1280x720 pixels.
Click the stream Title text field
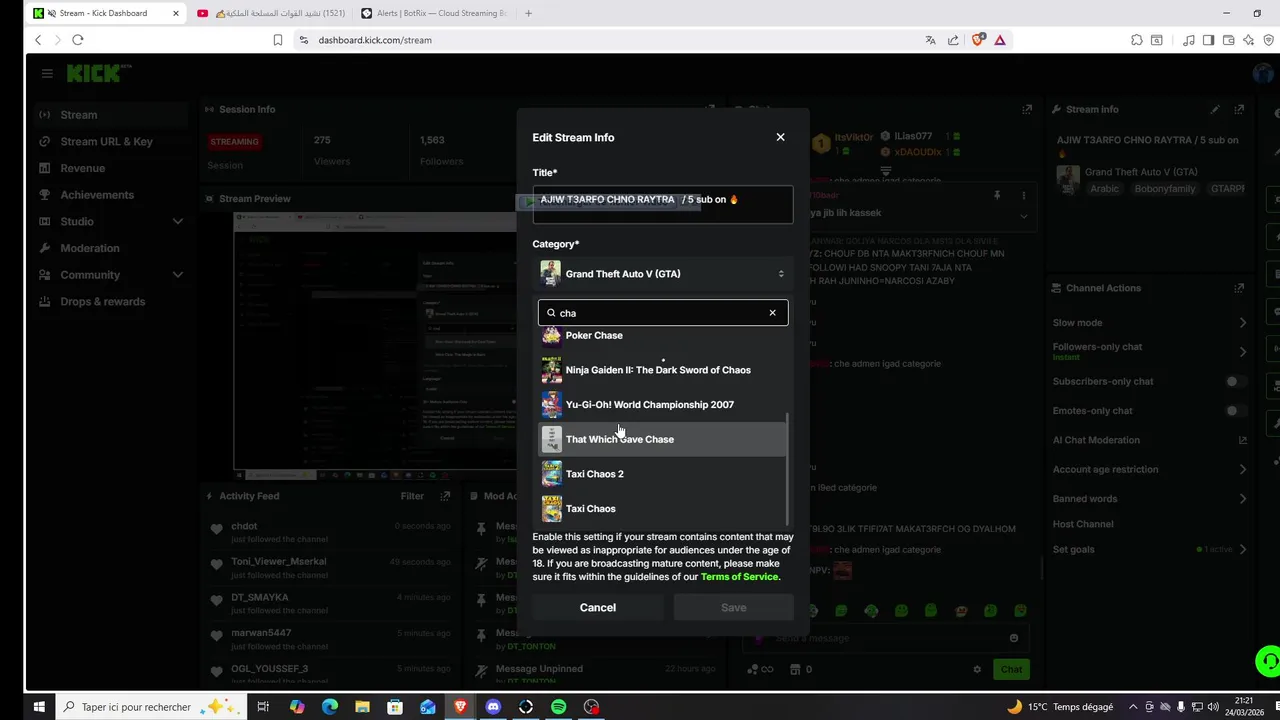pos(663,205)
